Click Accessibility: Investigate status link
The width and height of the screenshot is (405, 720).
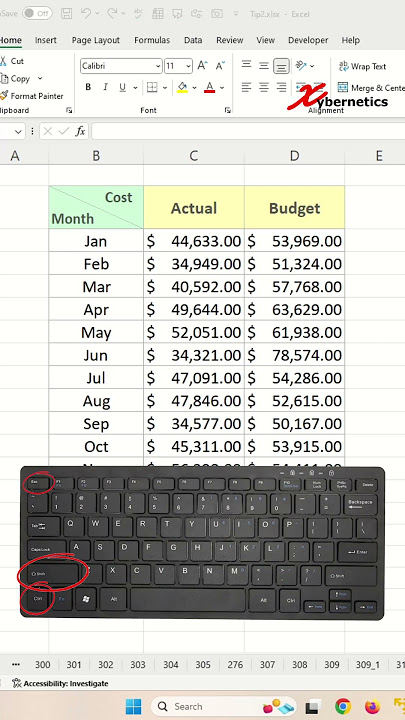[61, 683]
